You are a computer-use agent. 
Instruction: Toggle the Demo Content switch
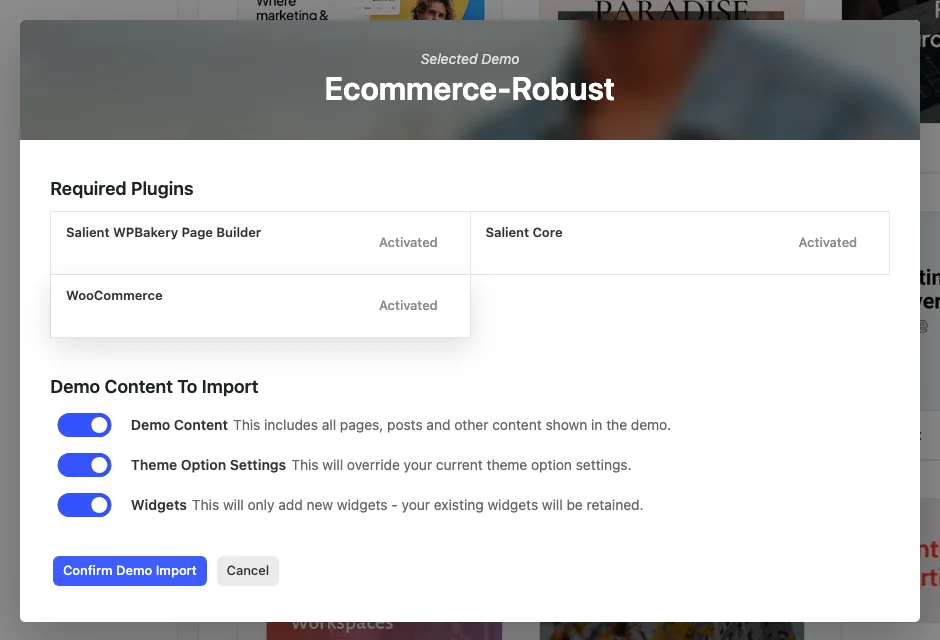click(85, 425)
